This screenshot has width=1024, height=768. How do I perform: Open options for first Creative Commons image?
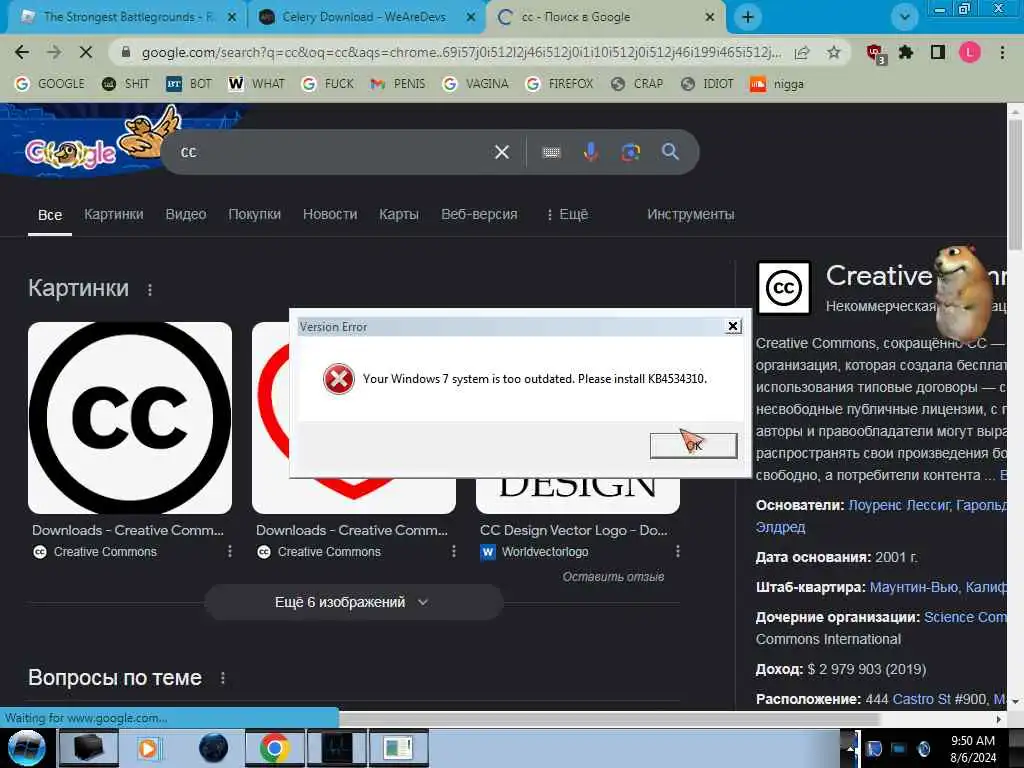point(229,552)
